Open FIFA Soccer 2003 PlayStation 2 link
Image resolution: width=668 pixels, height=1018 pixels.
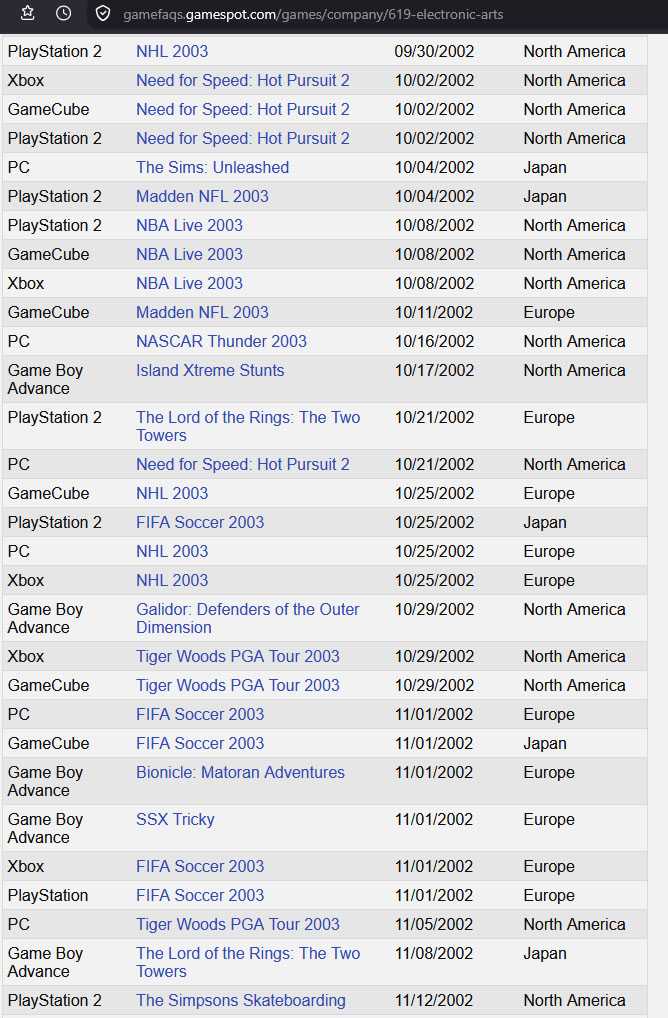coord(200,522)
